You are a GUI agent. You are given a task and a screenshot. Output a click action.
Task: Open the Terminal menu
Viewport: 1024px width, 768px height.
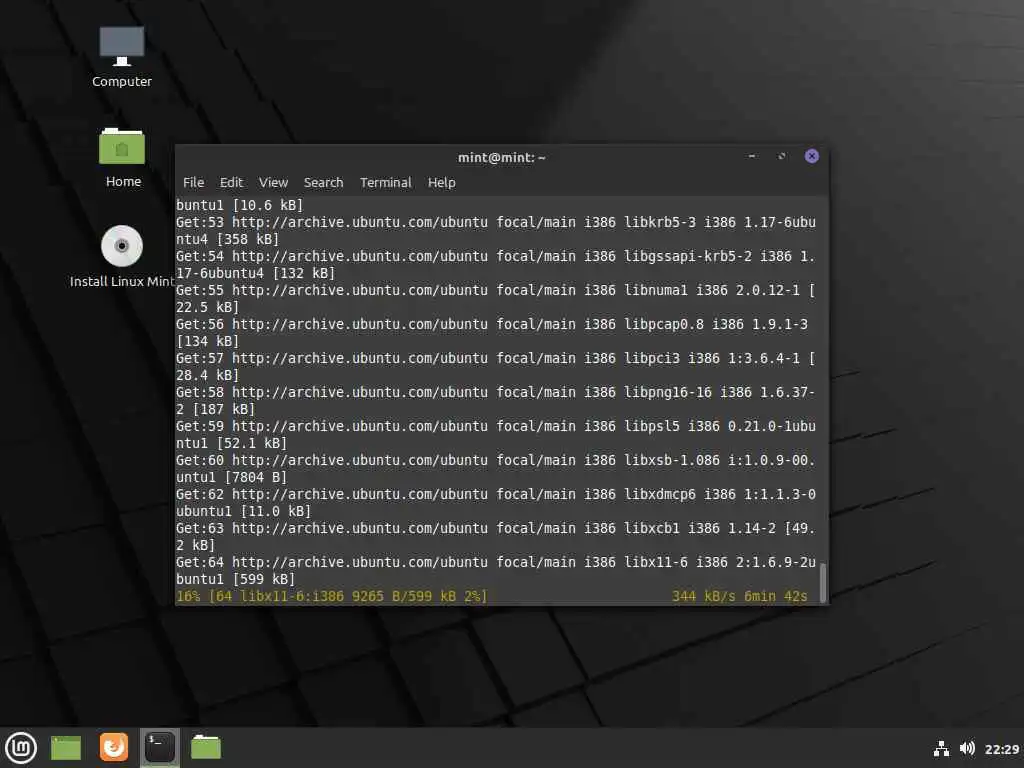385,183
